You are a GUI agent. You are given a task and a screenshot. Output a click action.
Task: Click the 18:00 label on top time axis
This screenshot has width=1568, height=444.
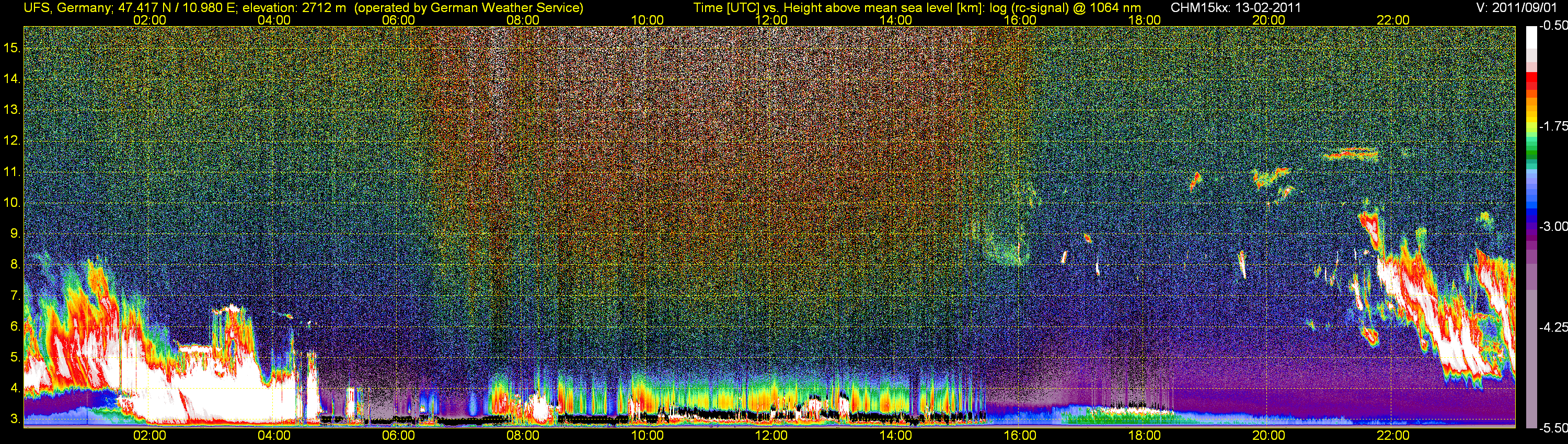coord(1144,20)
